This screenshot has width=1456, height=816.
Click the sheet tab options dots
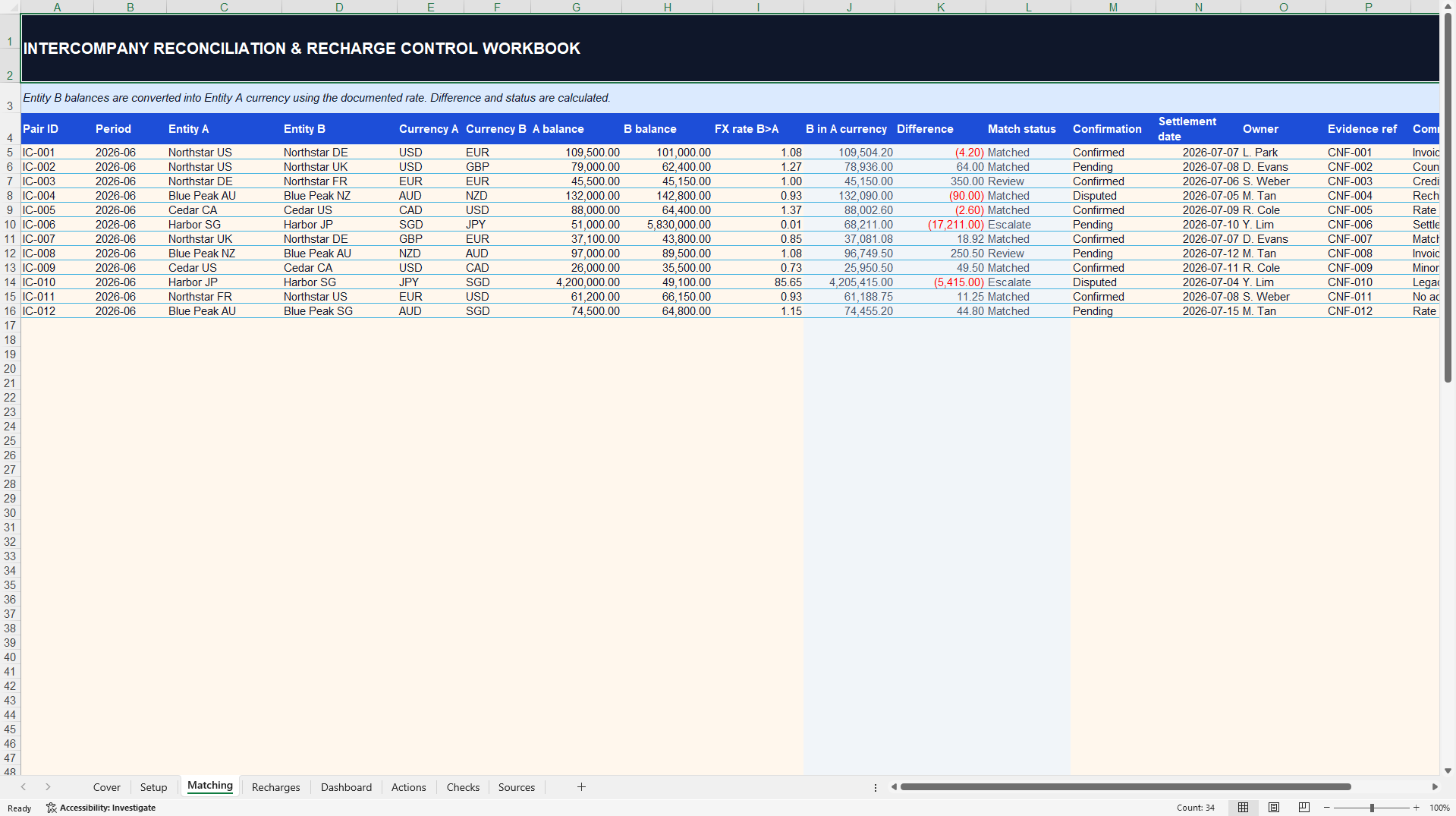click(876, 787)
